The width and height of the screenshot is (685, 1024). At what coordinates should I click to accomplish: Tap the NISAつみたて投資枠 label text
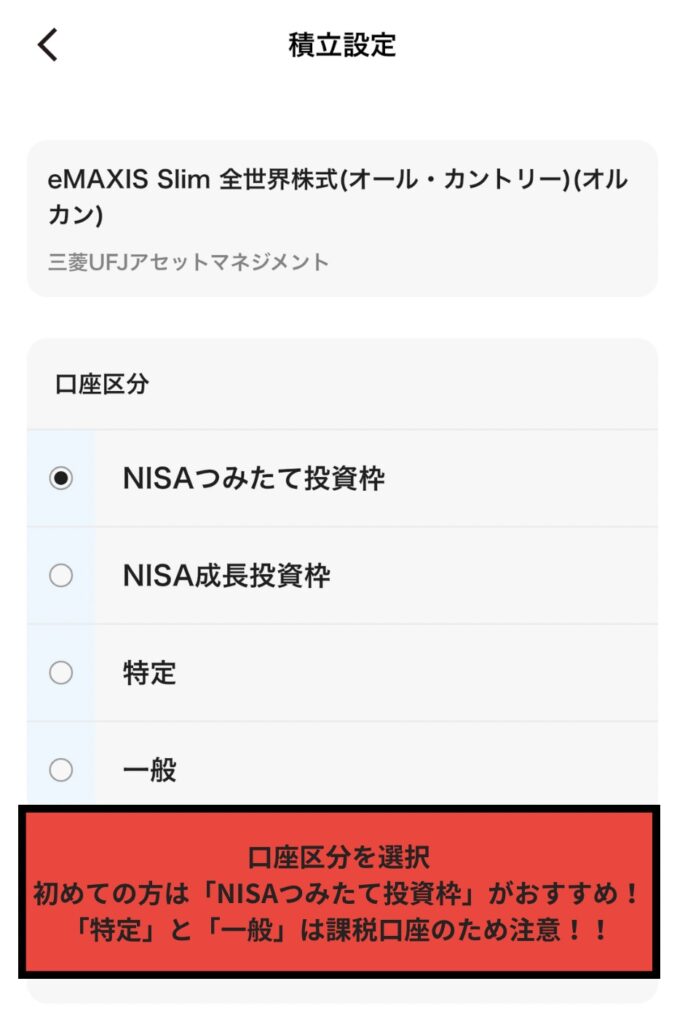(254, 479)
